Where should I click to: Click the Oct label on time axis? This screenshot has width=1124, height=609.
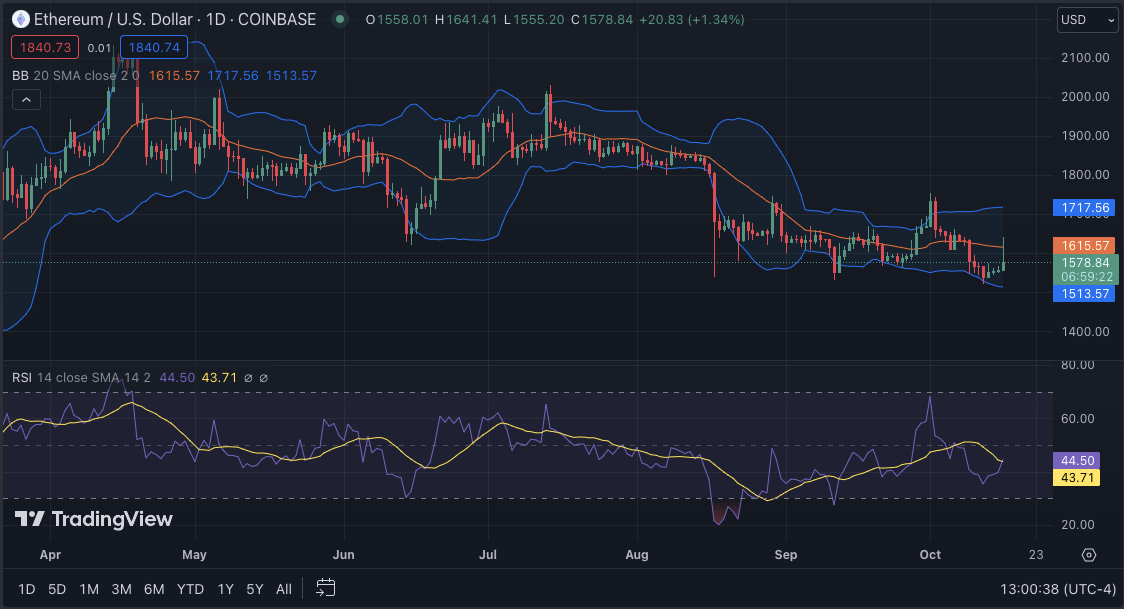coord(930,555)
